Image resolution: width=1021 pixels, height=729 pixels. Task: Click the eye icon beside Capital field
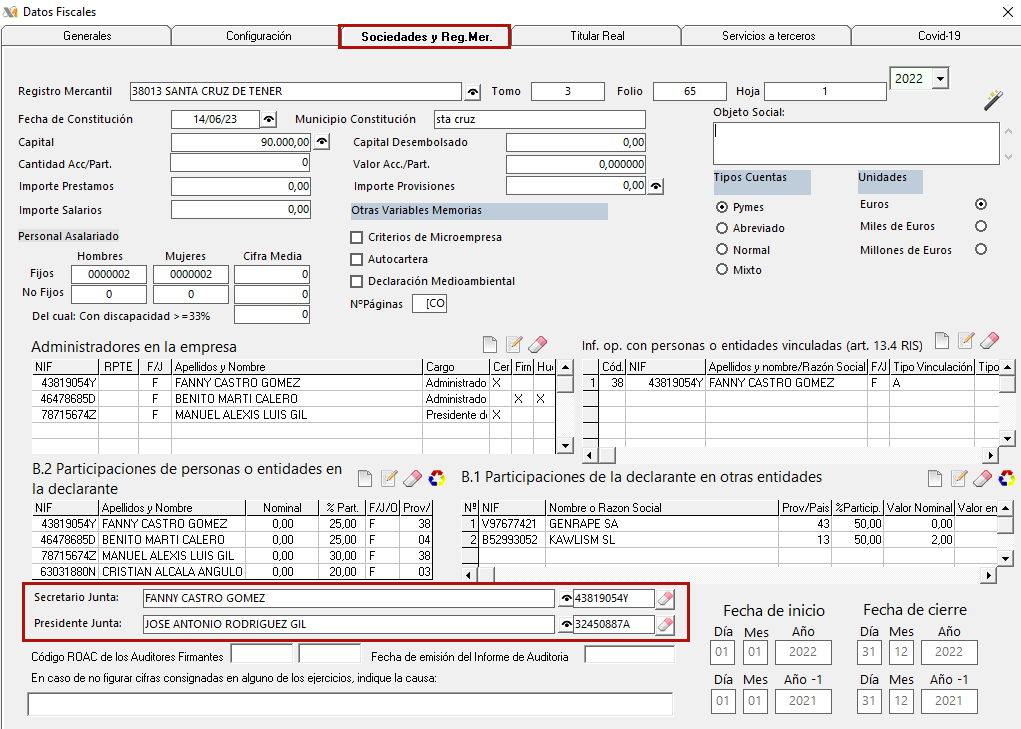coord(322,141)
